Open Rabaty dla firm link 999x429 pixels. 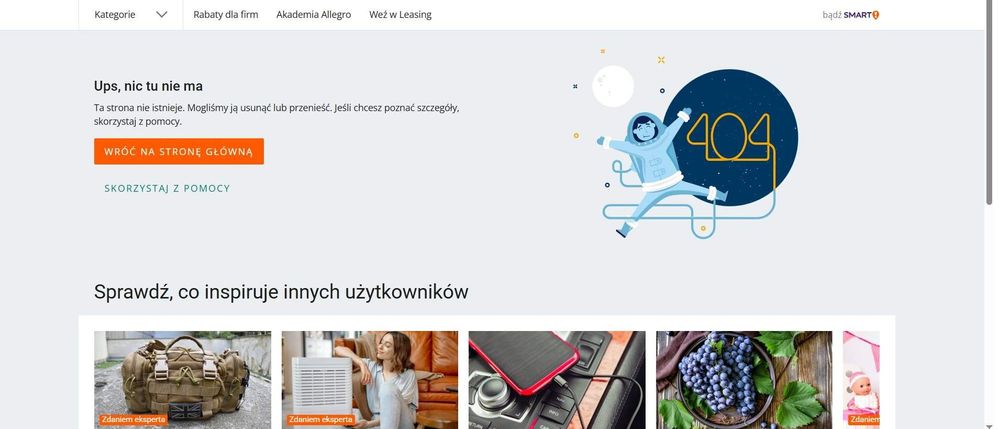(x=226, y=15)
